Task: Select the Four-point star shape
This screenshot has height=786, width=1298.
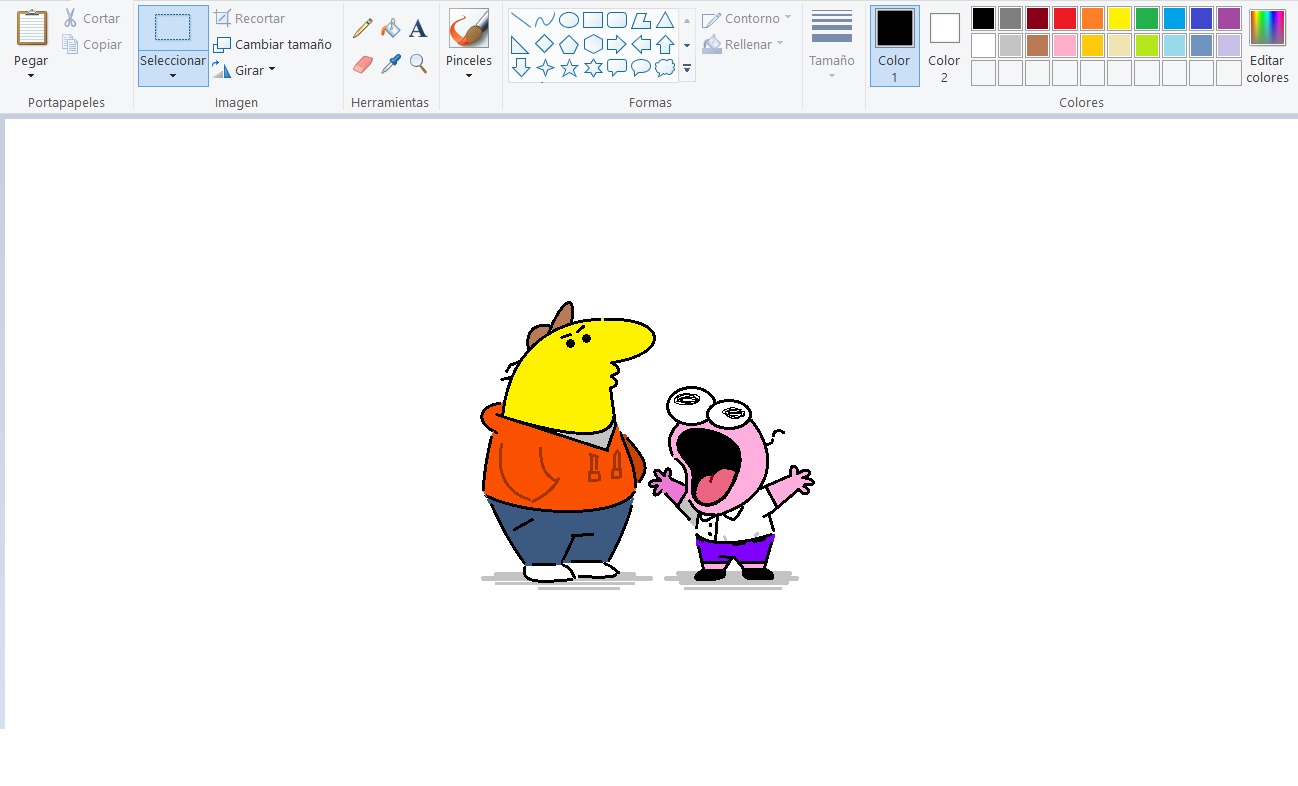Action: point(545,68)
